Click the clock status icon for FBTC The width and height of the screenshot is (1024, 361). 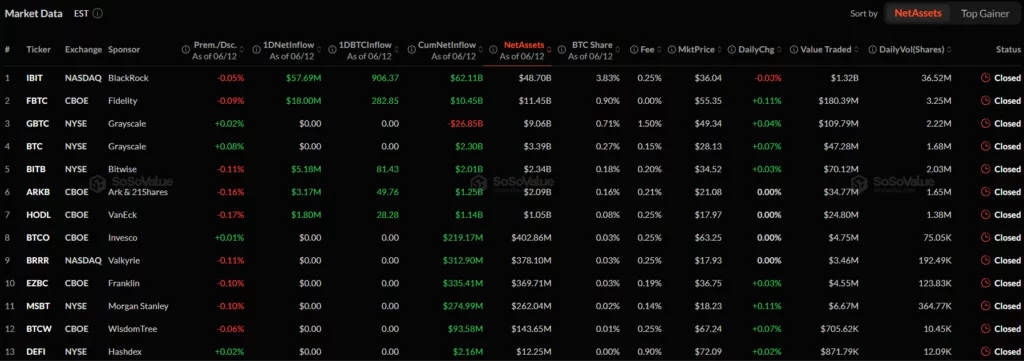coord(985,101)
